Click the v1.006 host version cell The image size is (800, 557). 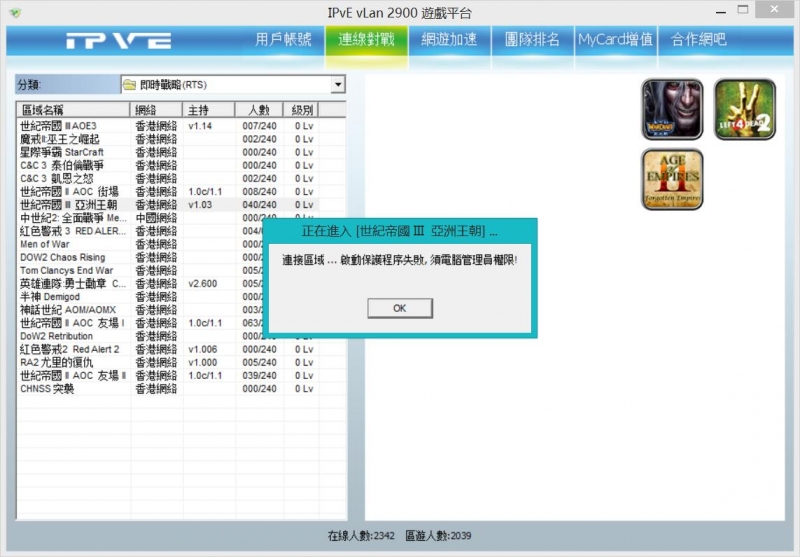(203, 349)
